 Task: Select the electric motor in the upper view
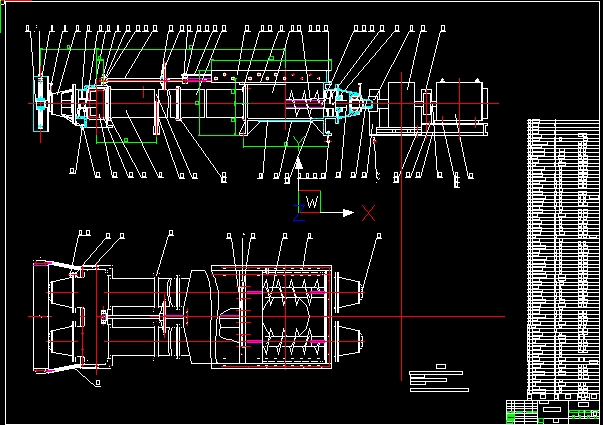point(462,100)
